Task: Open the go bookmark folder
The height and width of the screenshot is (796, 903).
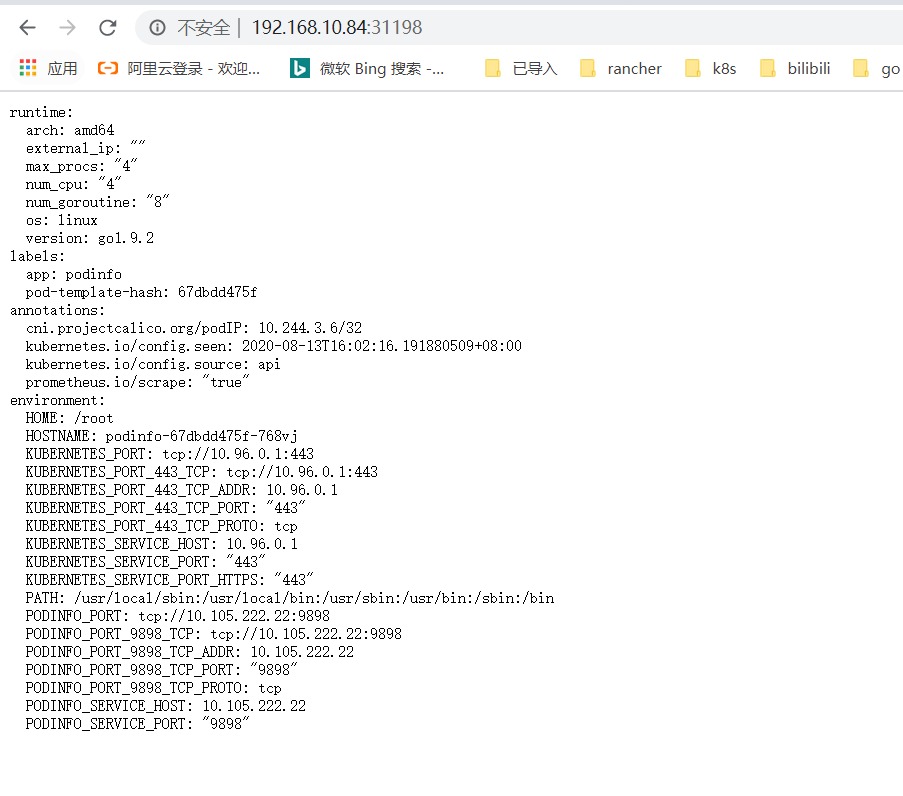Action: 876,68
